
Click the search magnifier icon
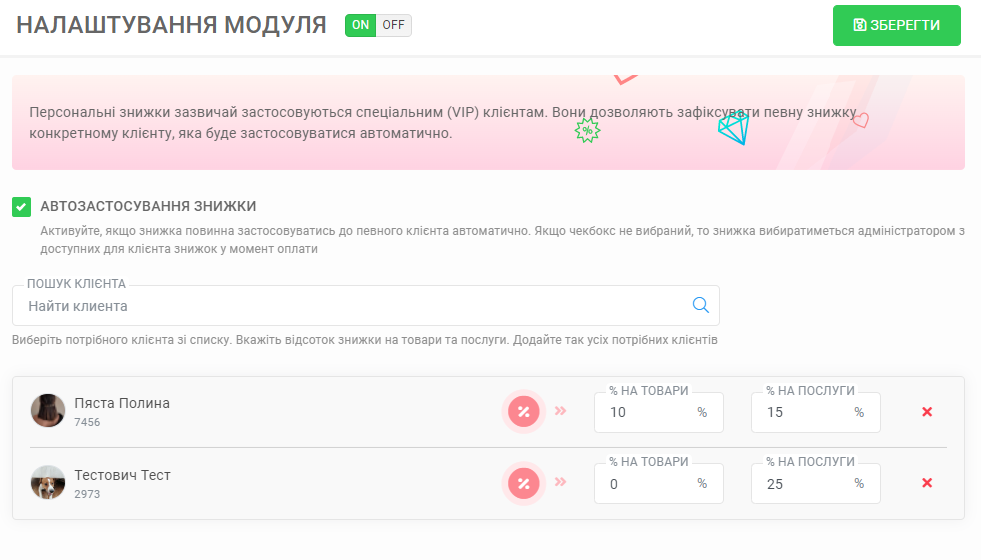click(x=701, y=305)
